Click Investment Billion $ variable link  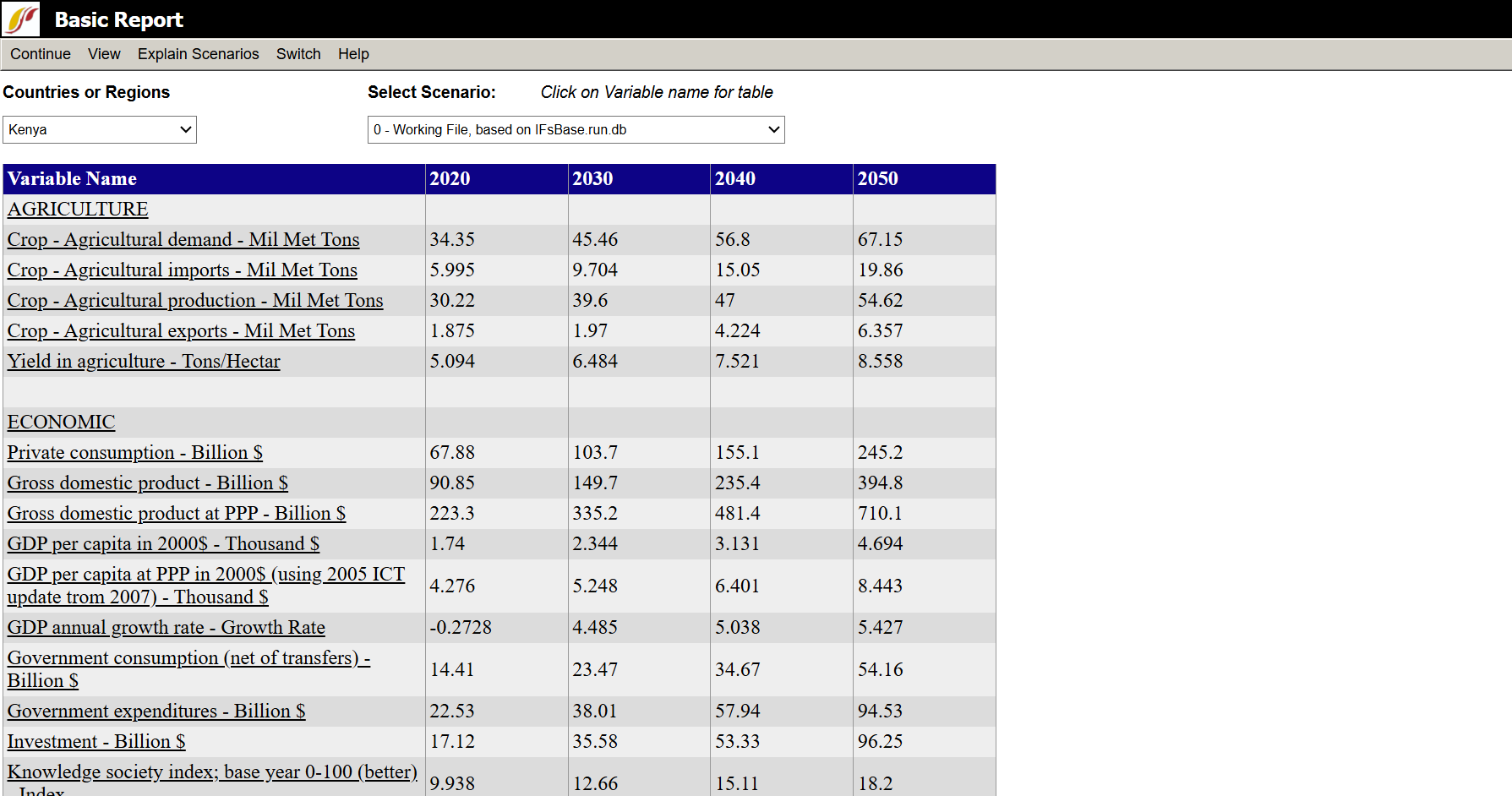[x=96, y=742]
